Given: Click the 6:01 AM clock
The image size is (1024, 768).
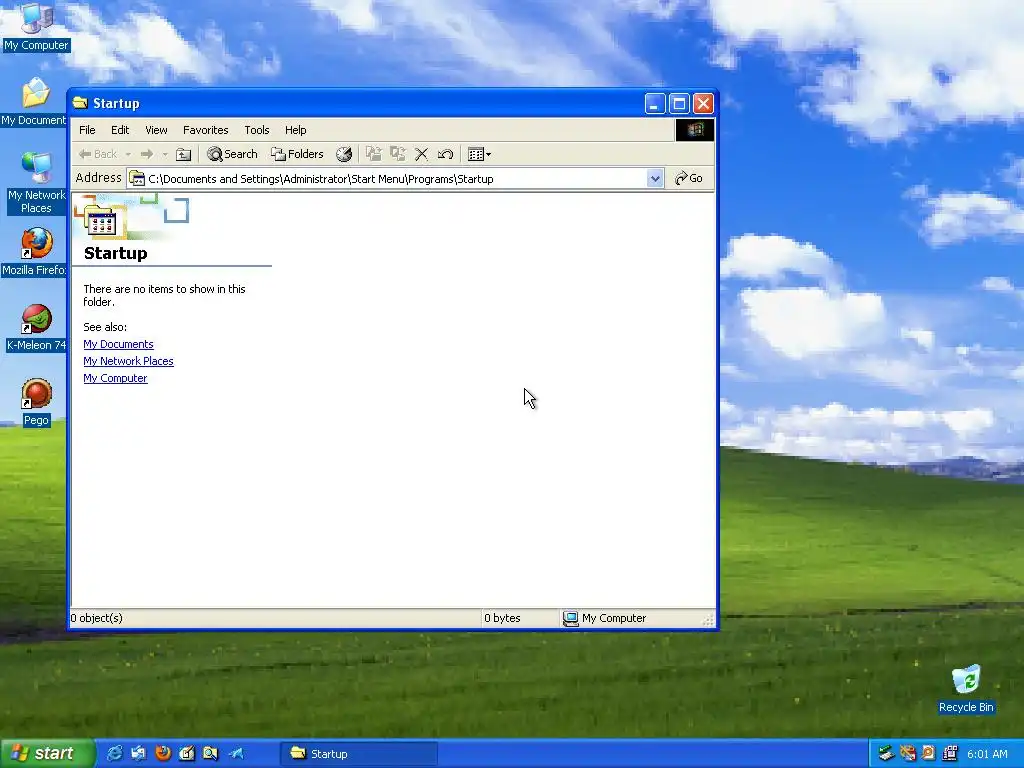Looking at the screenshot, I should coord(987,754).
